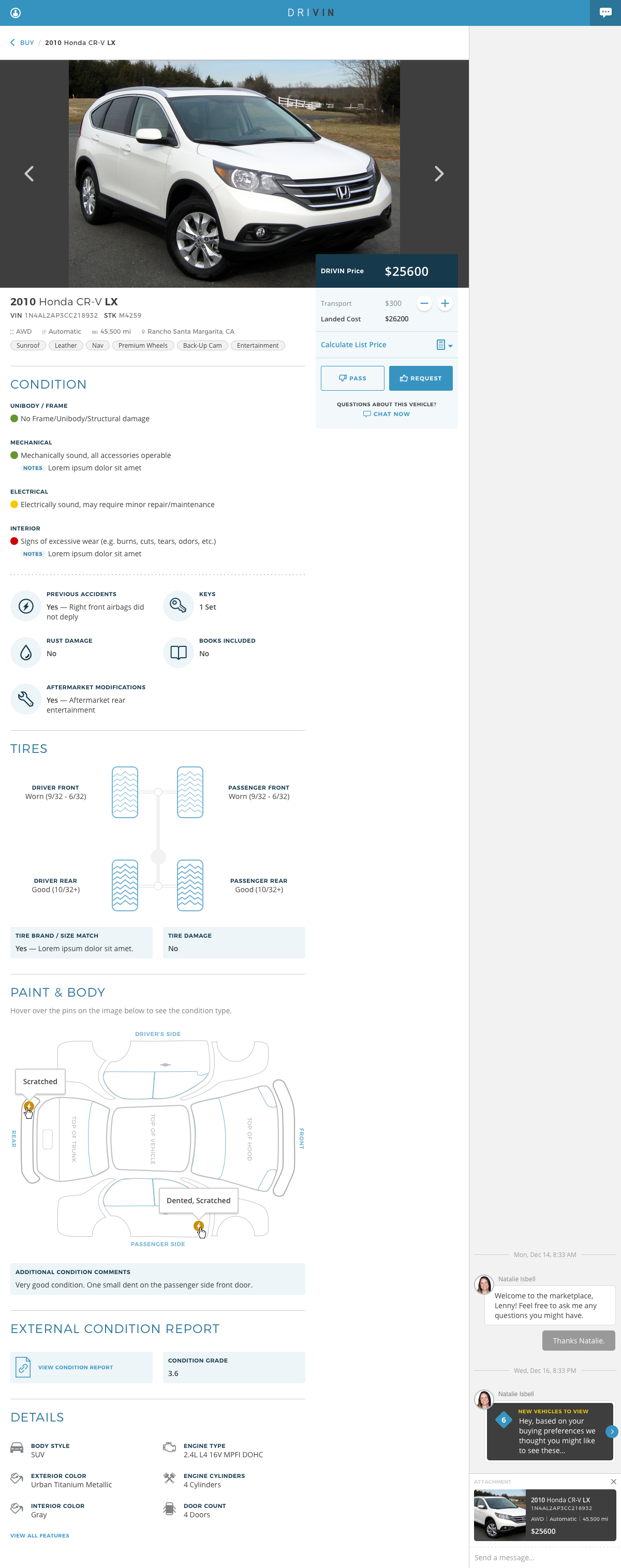This screenshot has width=621, height=1568.
Task: Click the Tire Damage No box
Action: [234, 942]
